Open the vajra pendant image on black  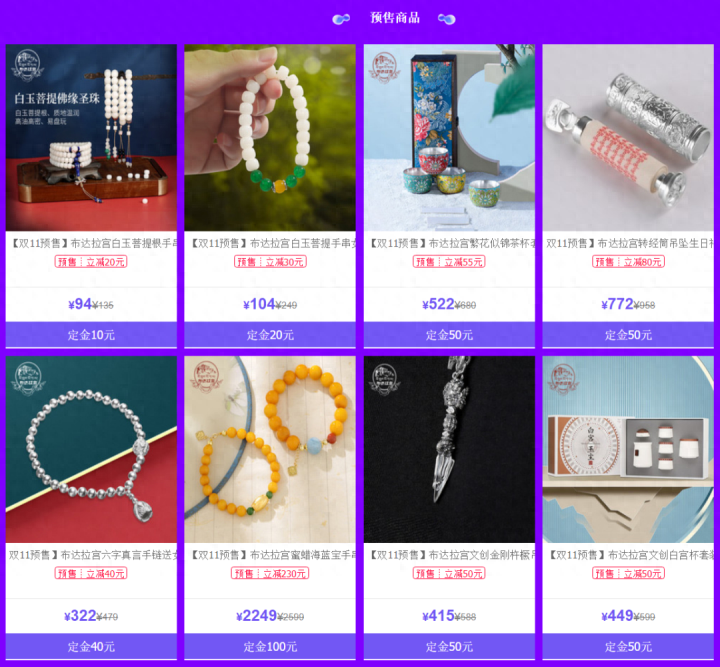pos(449,449)
